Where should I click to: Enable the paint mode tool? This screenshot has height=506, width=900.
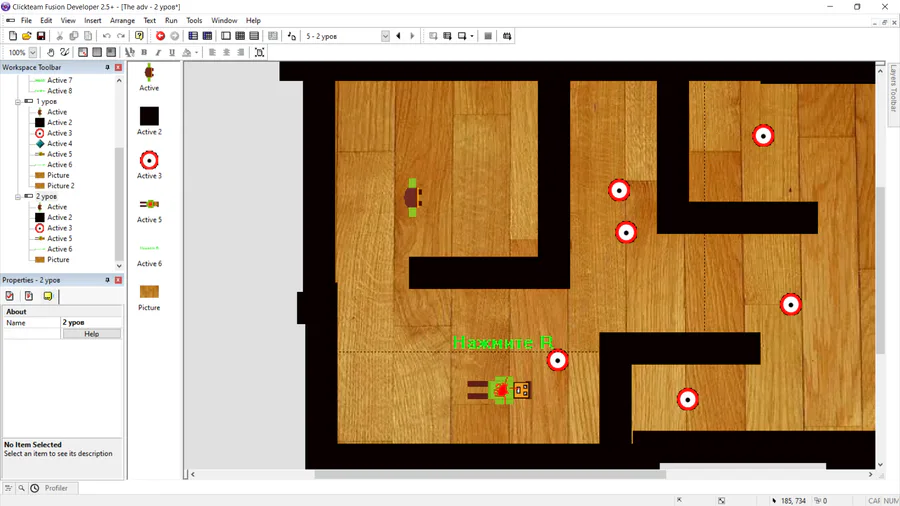point(64,52)
